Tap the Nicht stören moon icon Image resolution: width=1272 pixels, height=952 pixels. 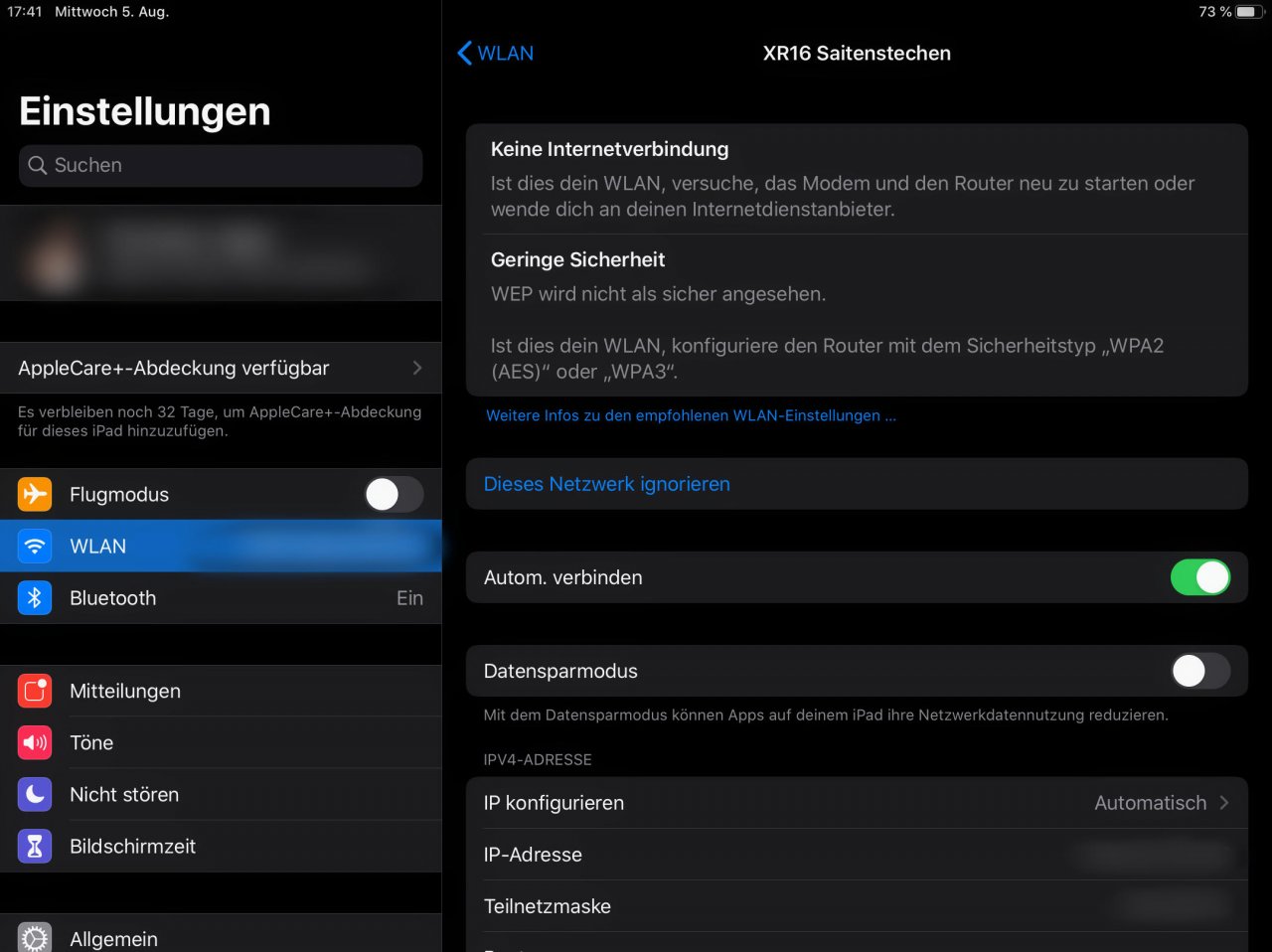(x=35, y=794)
